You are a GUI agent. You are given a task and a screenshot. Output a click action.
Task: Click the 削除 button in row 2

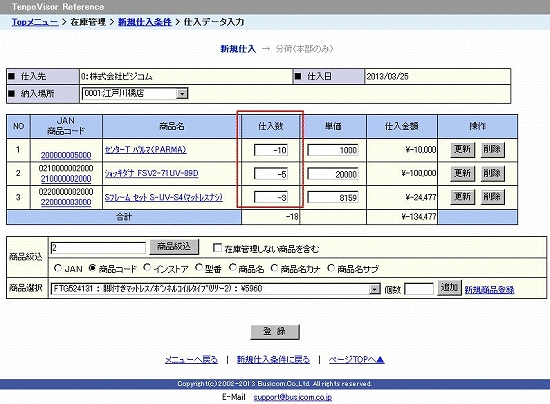[492, 174]
